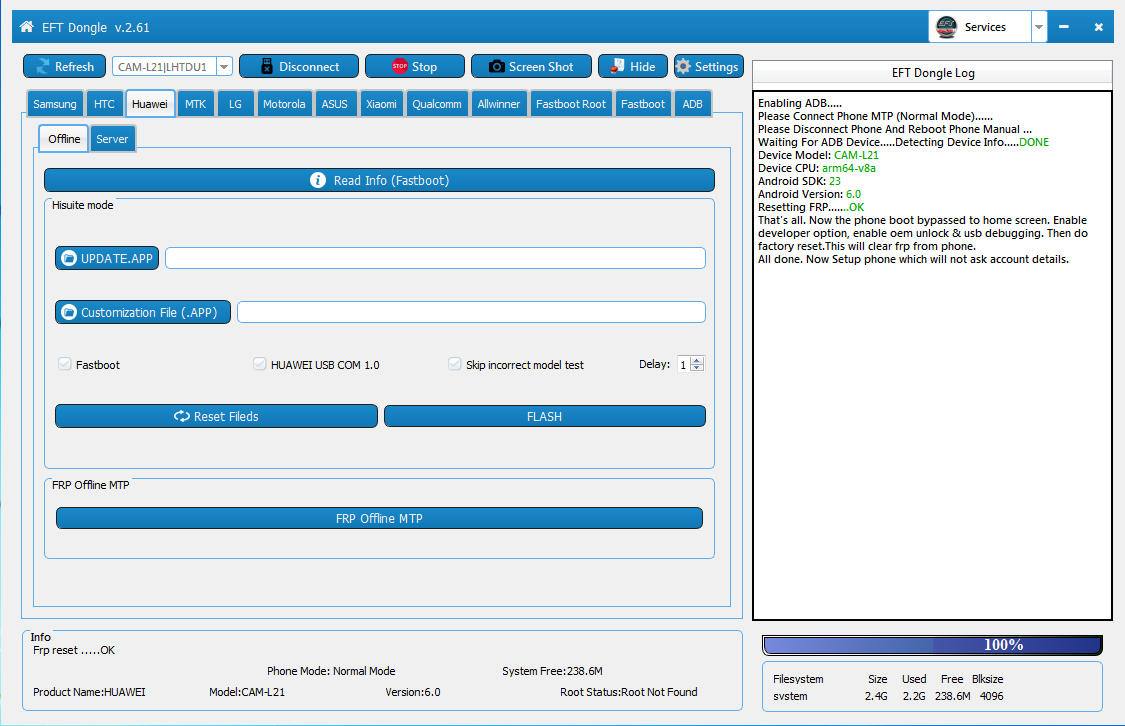1125x726 pixels.
Task: Toggle the HUAWEI USB COM 1.0 checkbox
Action: [260, 364]
